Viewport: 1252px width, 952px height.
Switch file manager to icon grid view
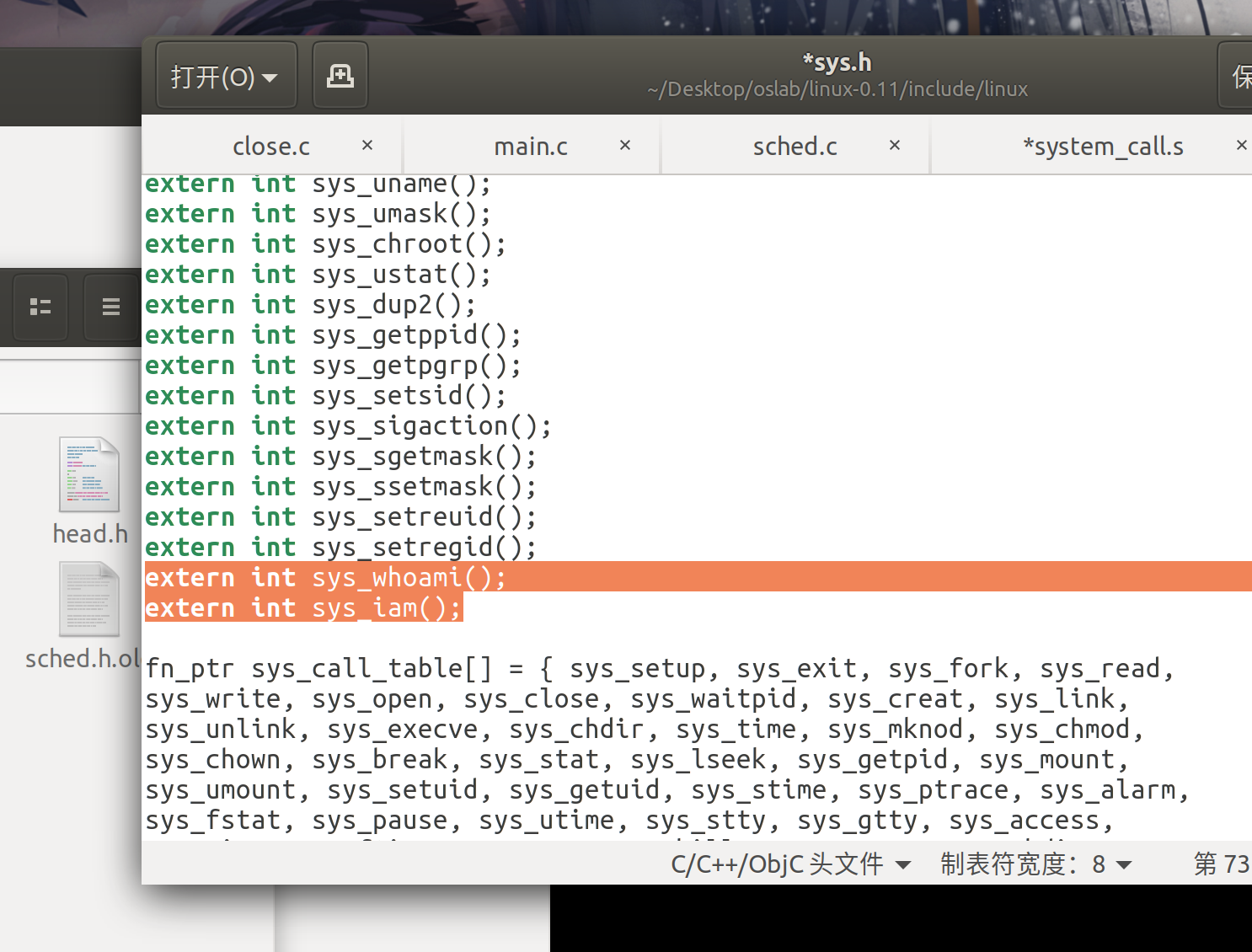point(40,307)
